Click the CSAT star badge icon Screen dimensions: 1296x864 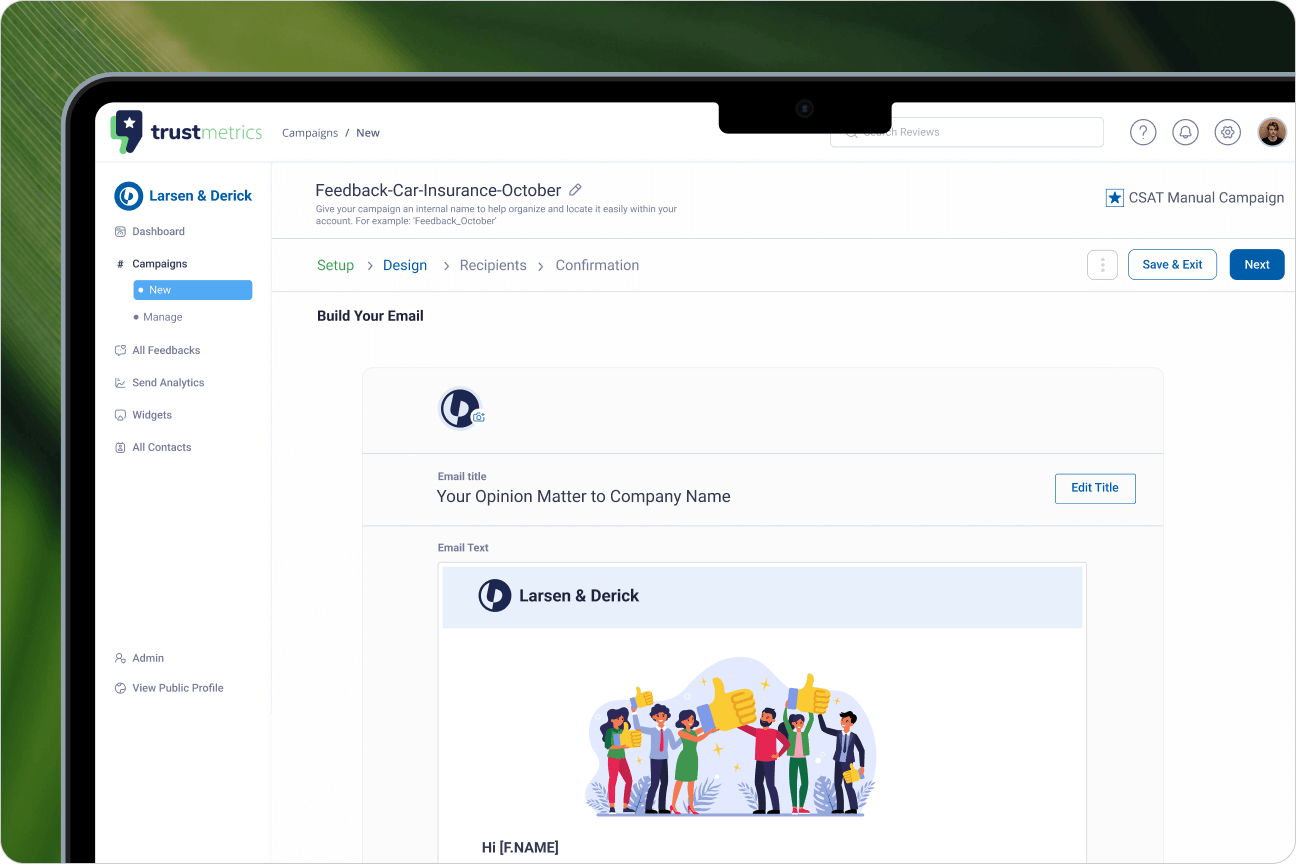point(1114,198)
